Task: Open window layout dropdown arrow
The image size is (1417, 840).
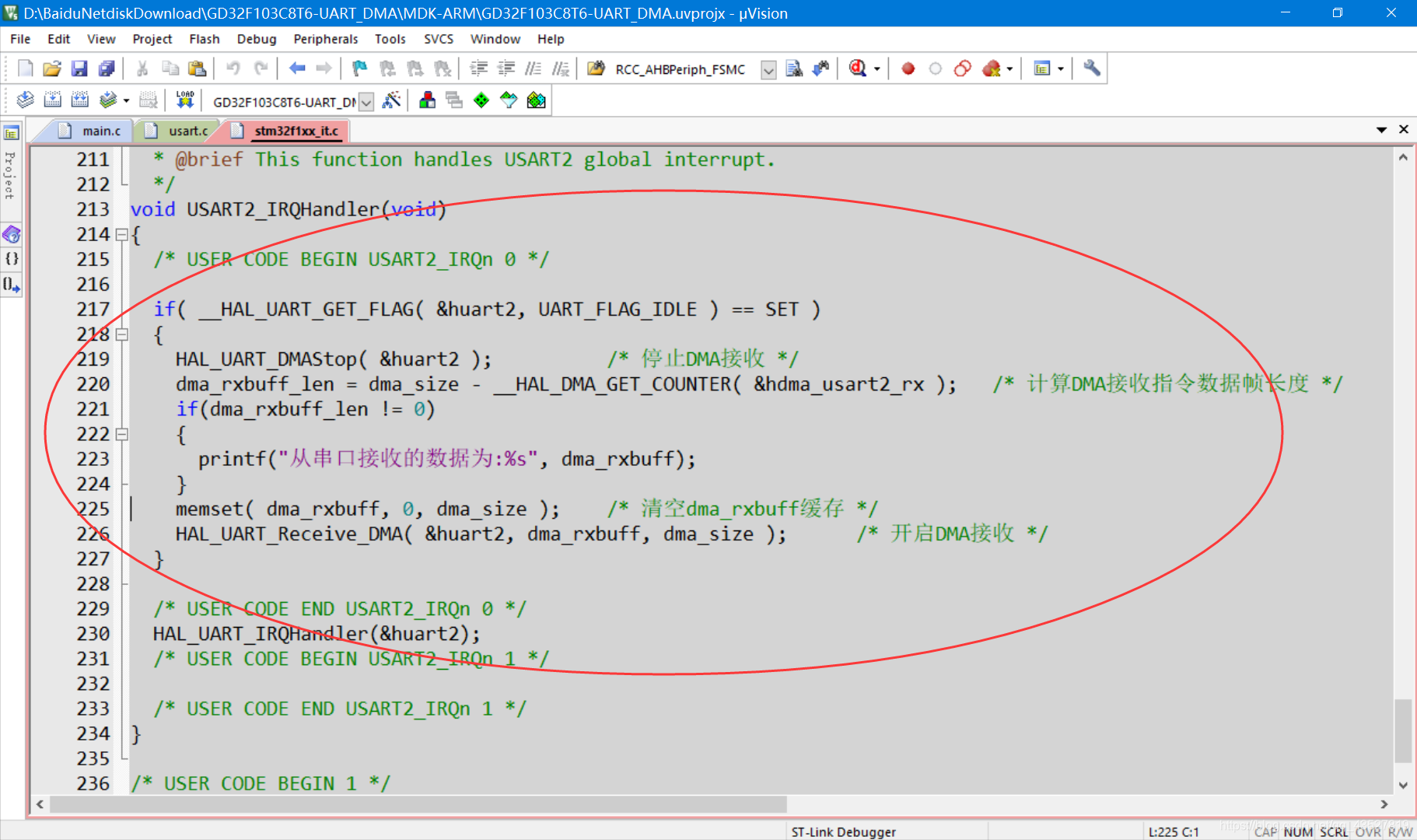Action: coord(1061,68)
